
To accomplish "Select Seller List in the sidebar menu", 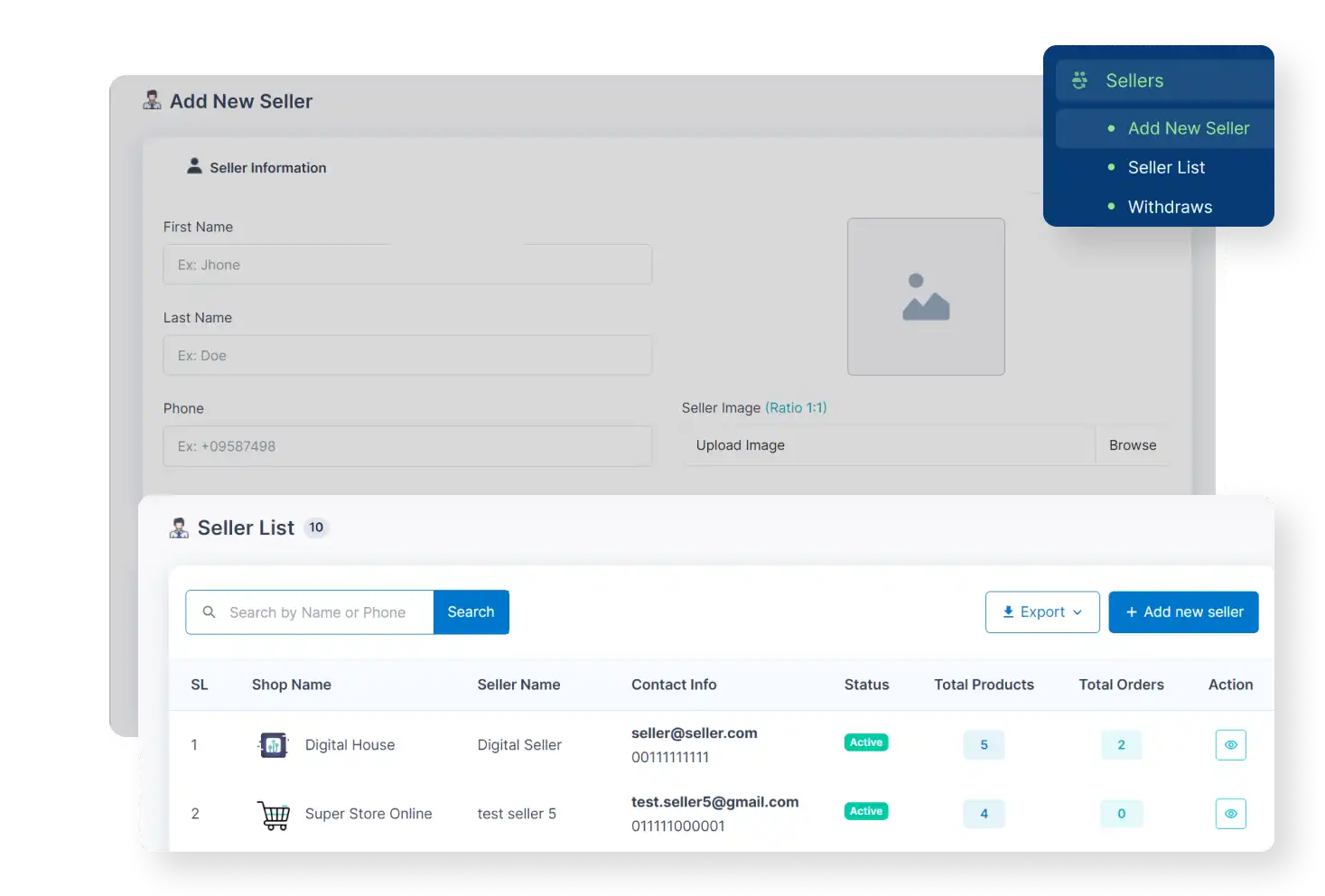I will (1166, 167).
